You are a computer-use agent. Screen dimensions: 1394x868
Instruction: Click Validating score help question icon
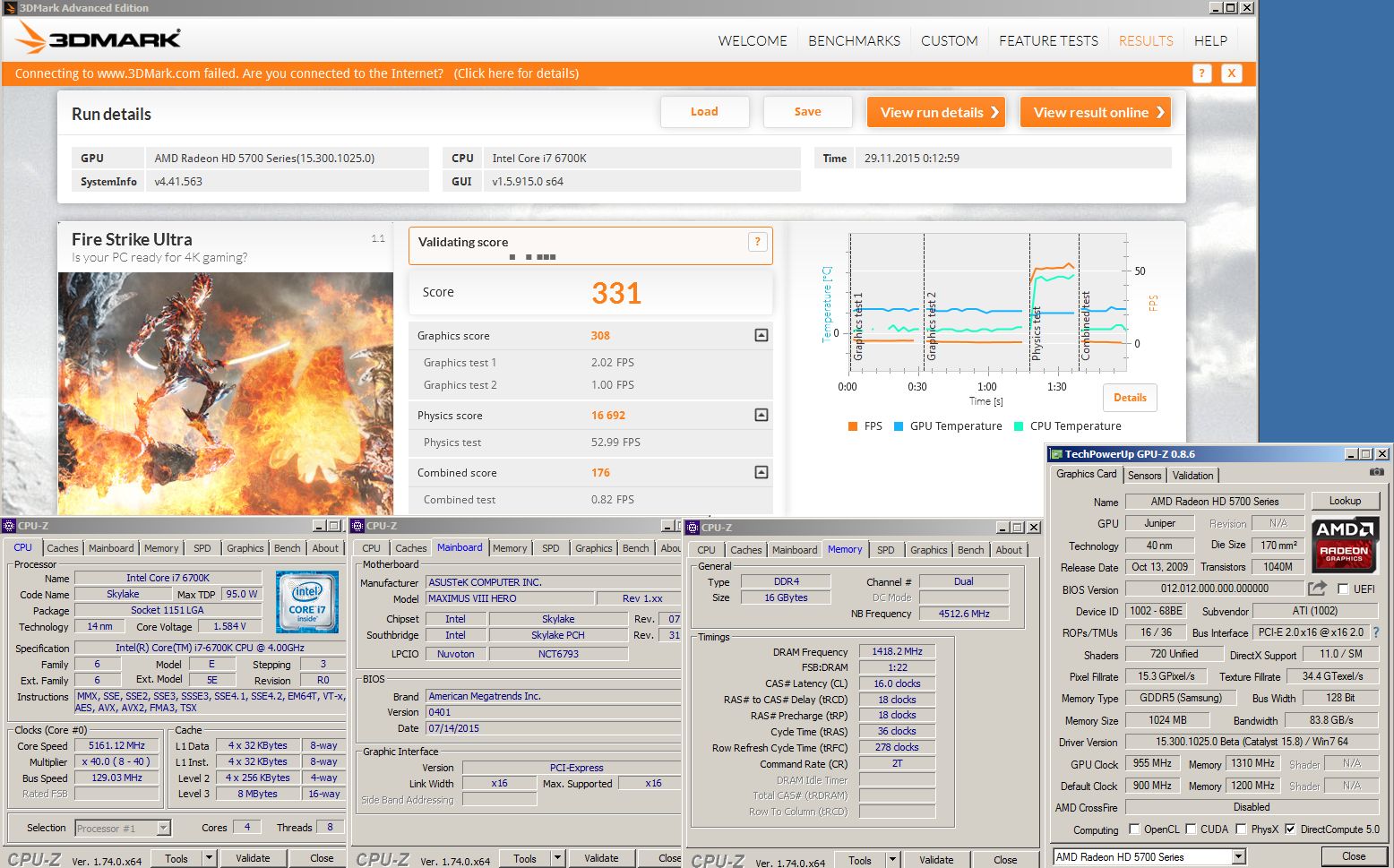pyautogui.click(x=758, y=242)
